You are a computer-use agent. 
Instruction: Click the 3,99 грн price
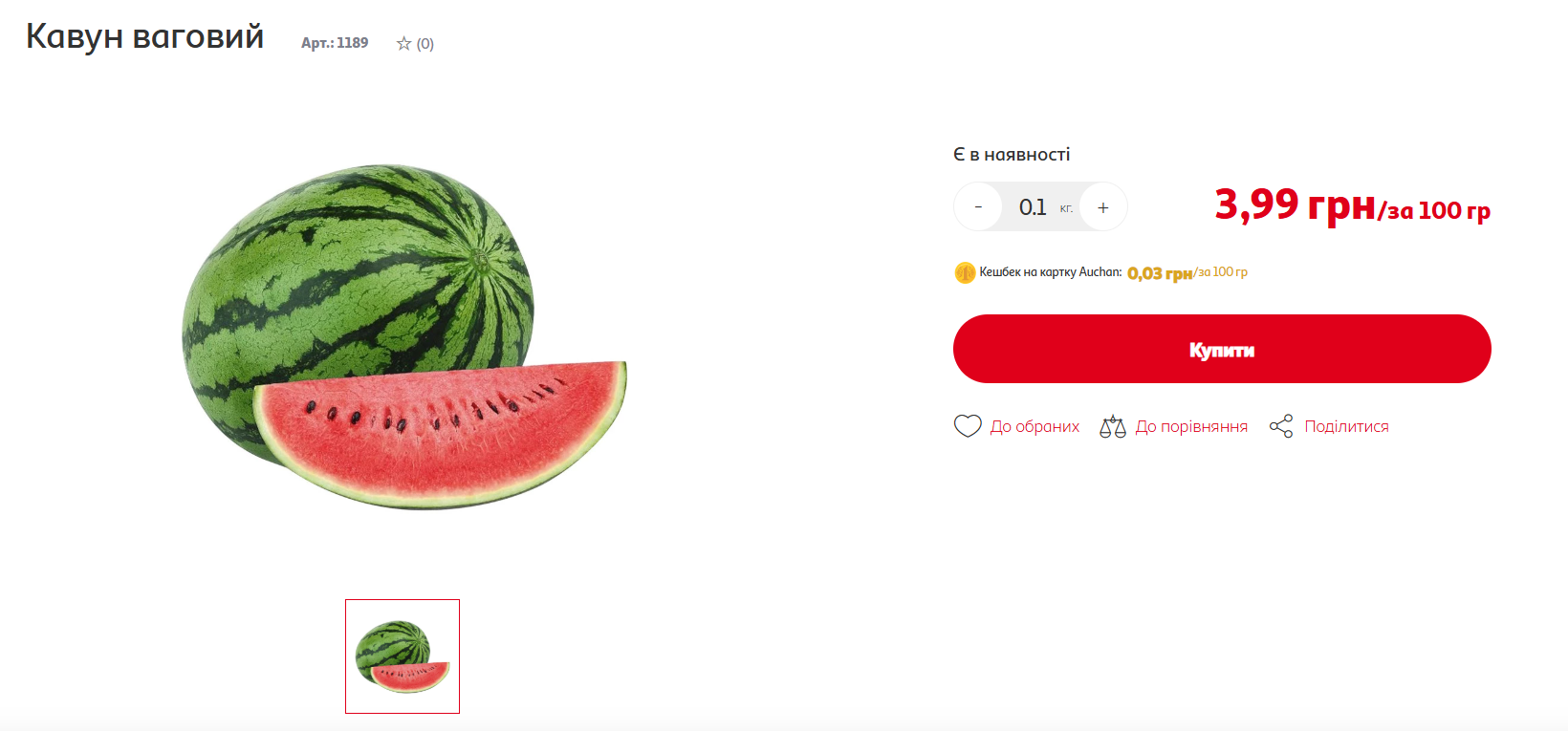[x=1295, y=204]
